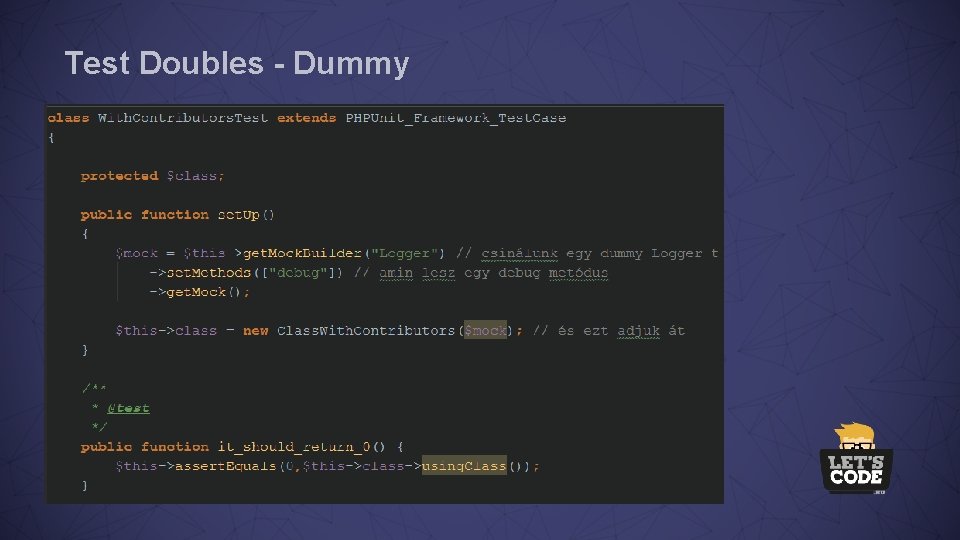The width and height of the screenshot is (960, 540).
Task: Click "ClassWithContributors" in the code
Action: (366, 331)
